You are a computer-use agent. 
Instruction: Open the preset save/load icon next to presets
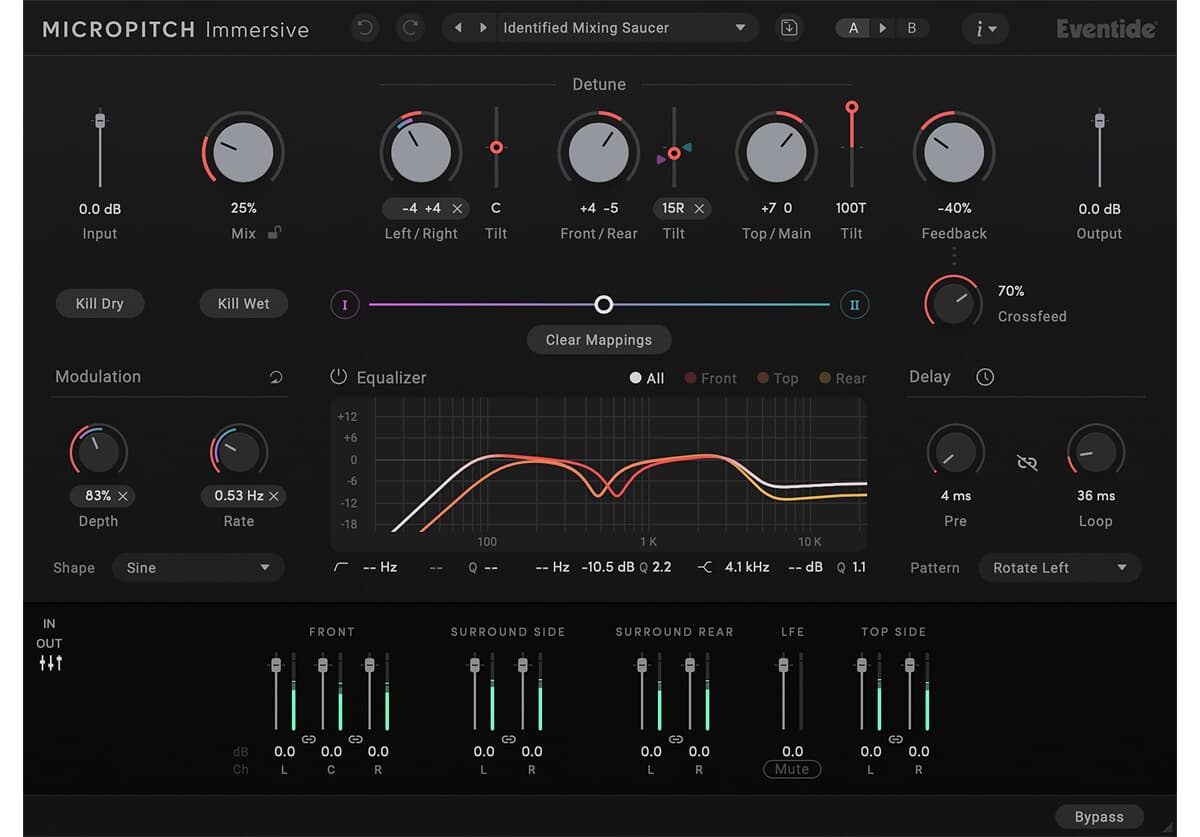tap(789, 28)
